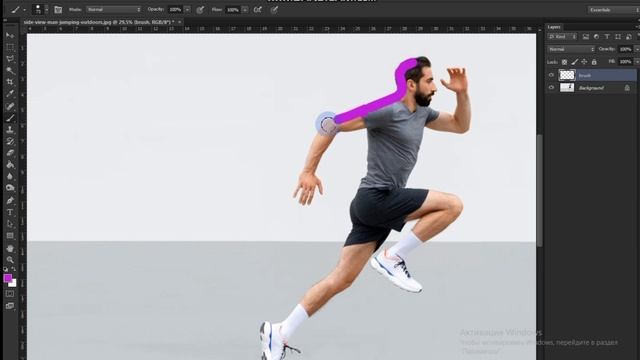640x360 pixels.
Task: Open the brush panel from options bar
Action: click(58, 9)
